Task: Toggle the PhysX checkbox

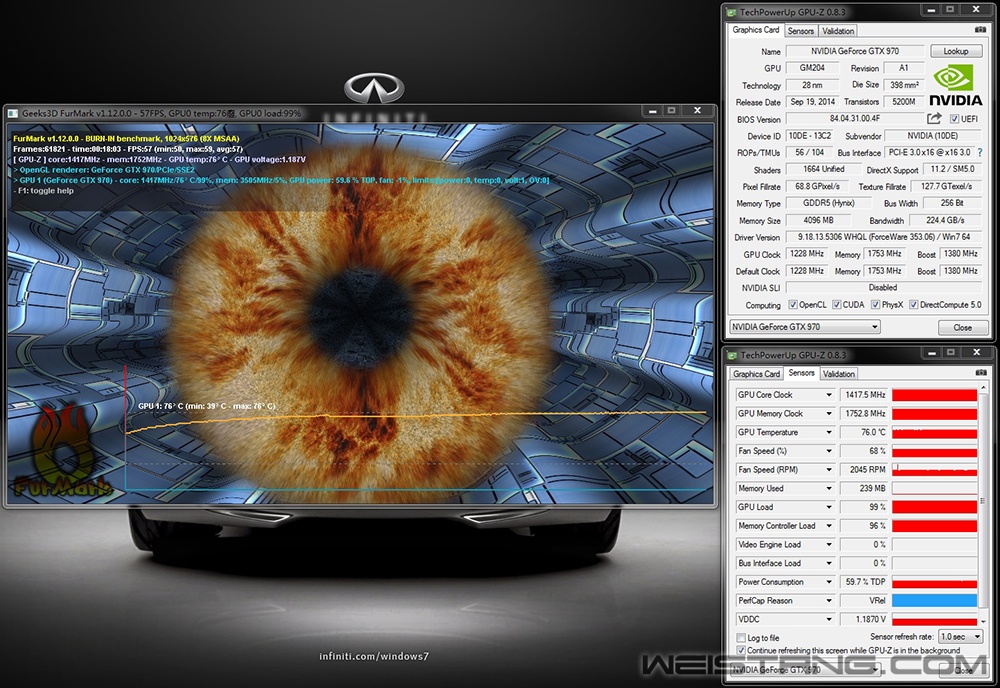Action: (x=876, y=305)
